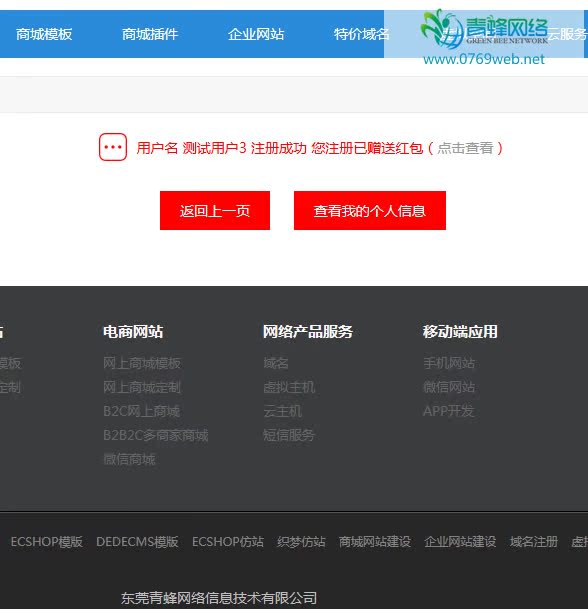Click the 返回上一页 button
This screenshot has width=588, height=609.
tap(215, 211)
